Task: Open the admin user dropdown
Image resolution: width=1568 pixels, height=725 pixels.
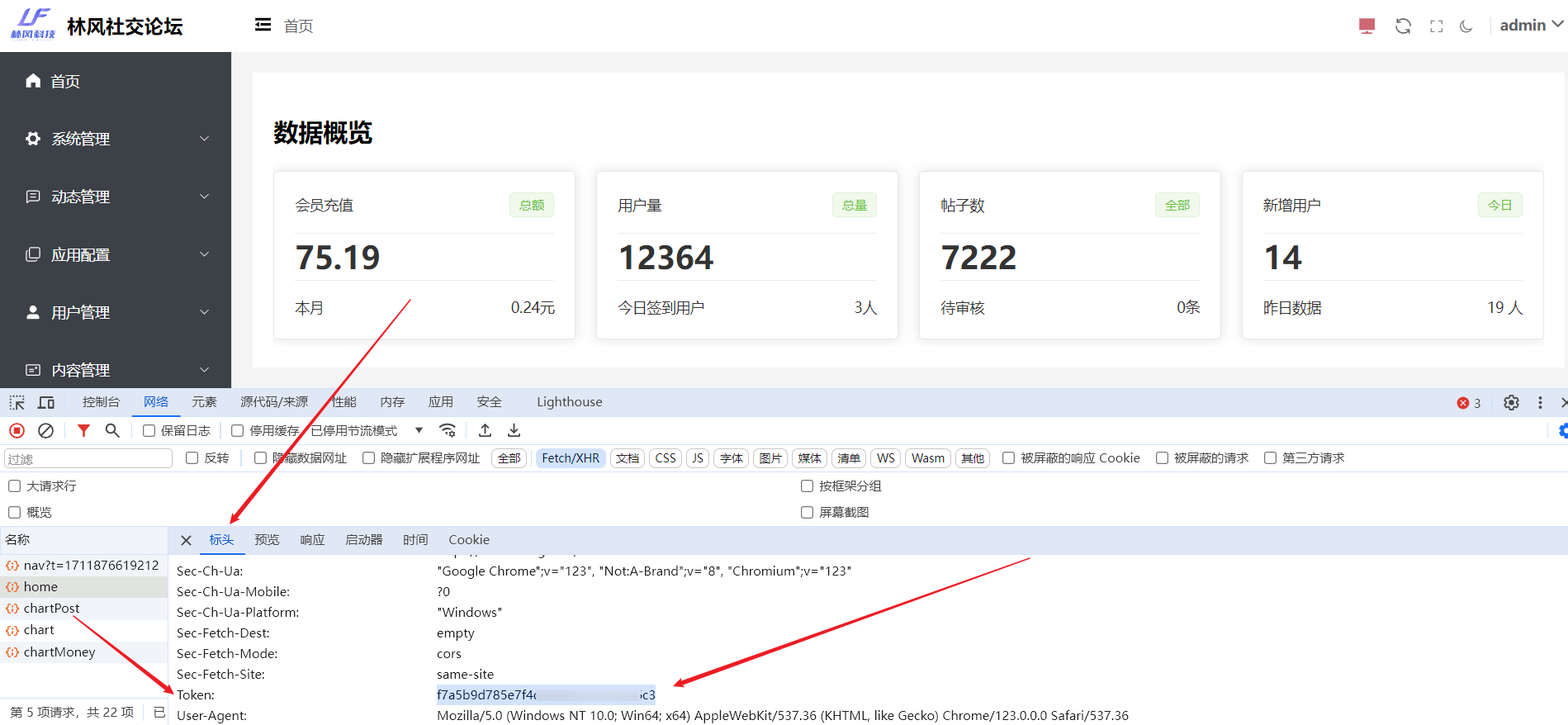Action: pyautogui.click(x=1531, y=25)
